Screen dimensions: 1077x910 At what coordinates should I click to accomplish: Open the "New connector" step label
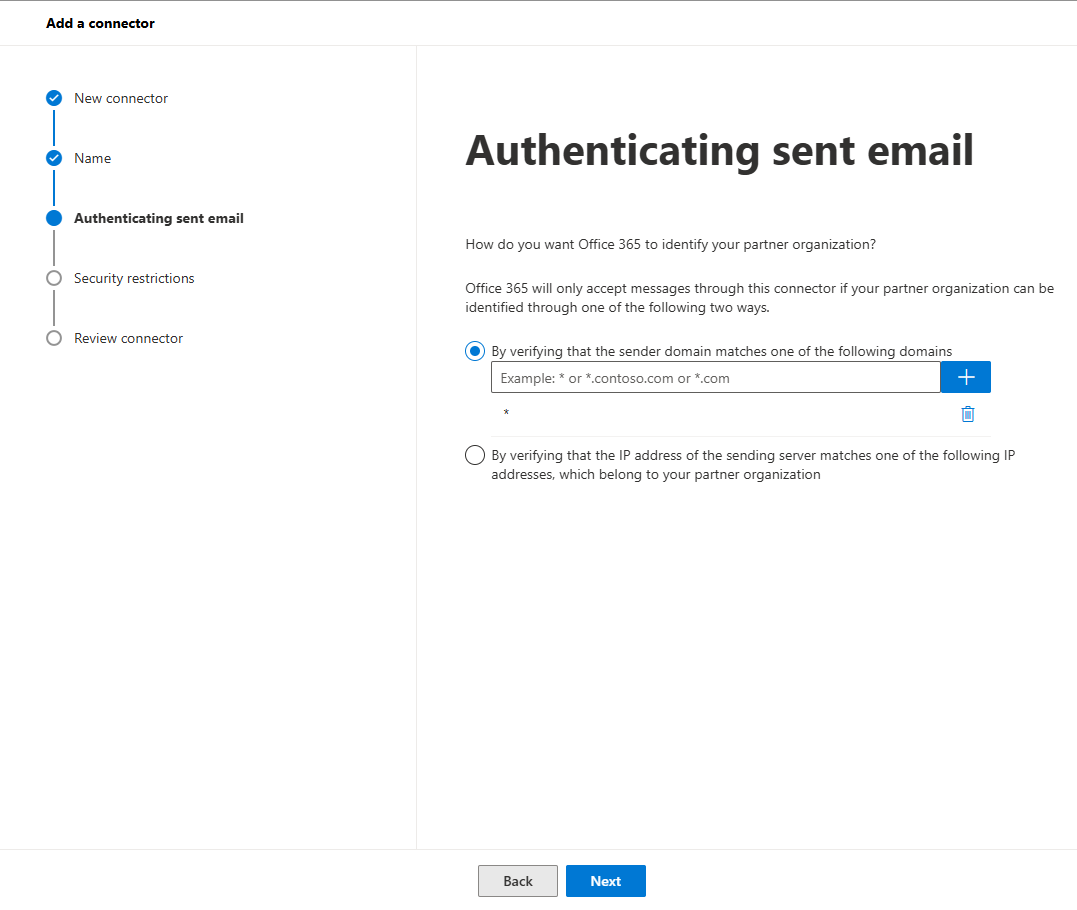[x=121, y=98]
